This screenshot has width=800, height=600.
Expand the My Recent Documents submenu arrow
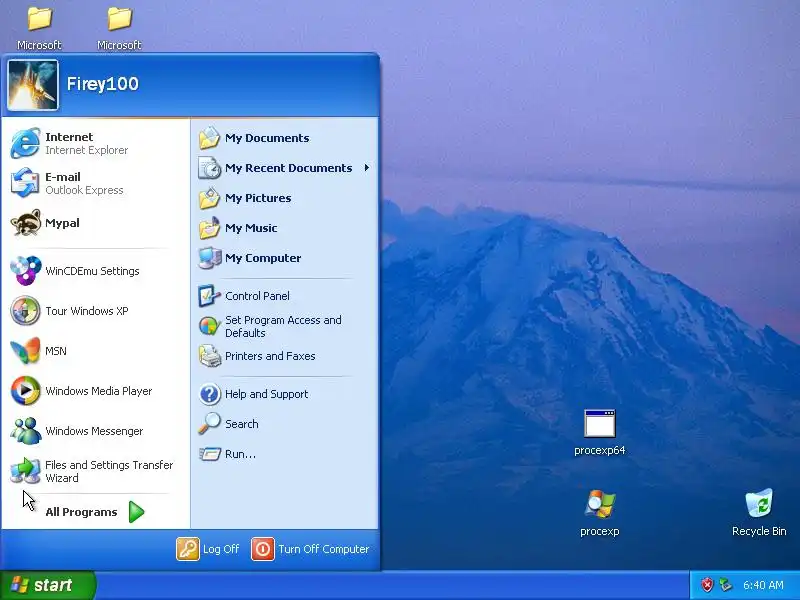367,168
